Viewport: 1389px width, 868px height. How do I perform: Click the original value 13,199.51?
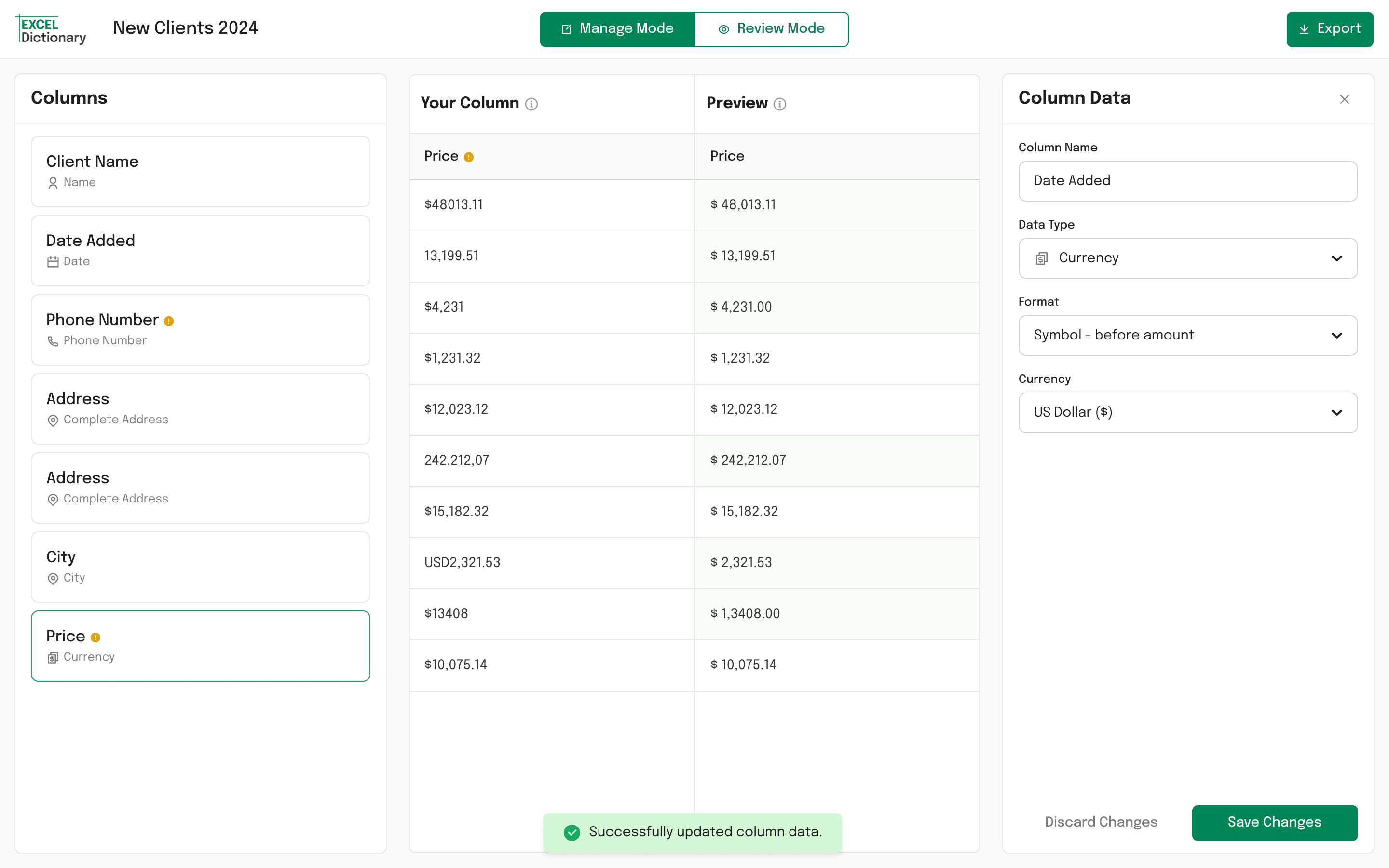tap(451, 256)
